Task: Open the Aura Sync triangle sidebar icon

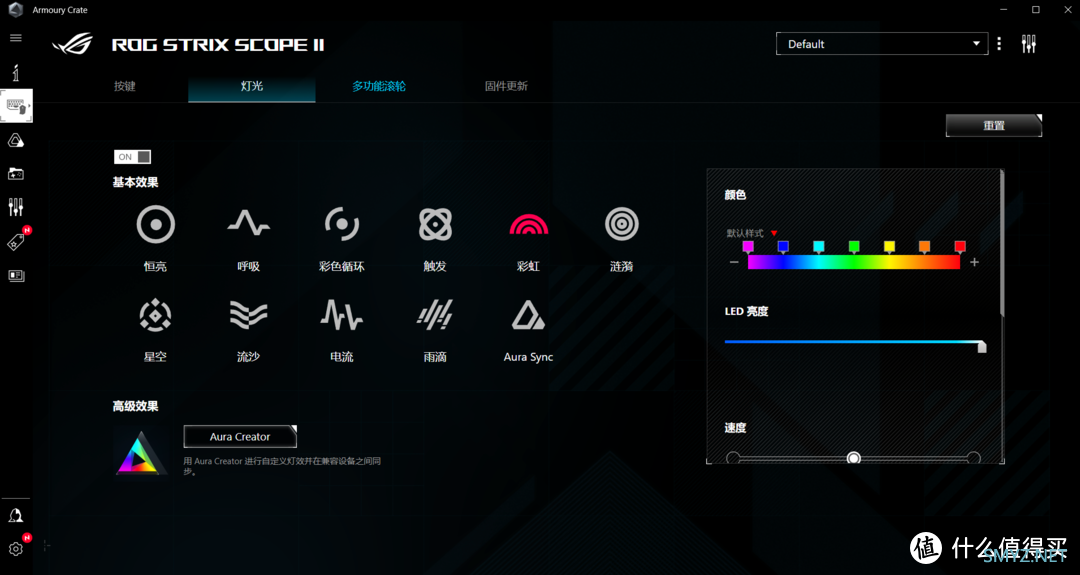Action: point(16,140)
